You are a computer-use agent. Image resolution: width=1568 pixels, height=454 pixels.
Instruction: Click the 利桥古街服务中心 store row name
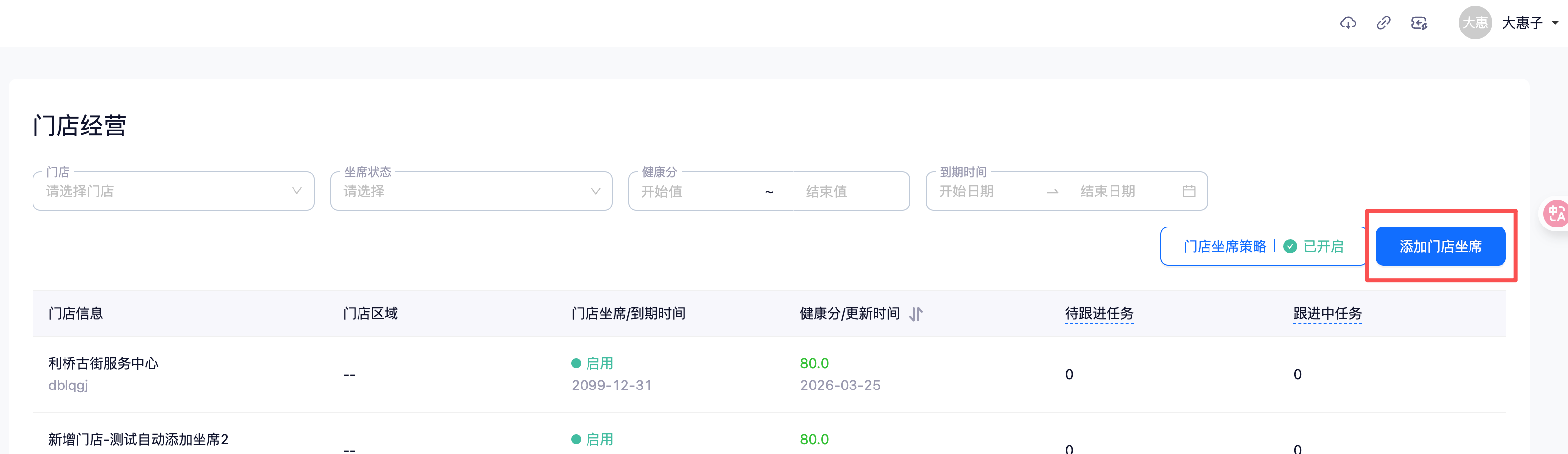pos(103,363)
